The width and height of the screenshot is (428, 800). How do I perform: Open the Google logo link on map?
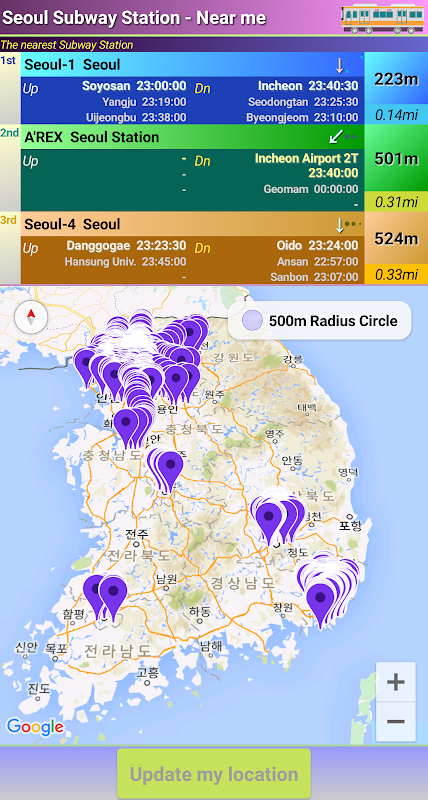(x=35, y=727)
